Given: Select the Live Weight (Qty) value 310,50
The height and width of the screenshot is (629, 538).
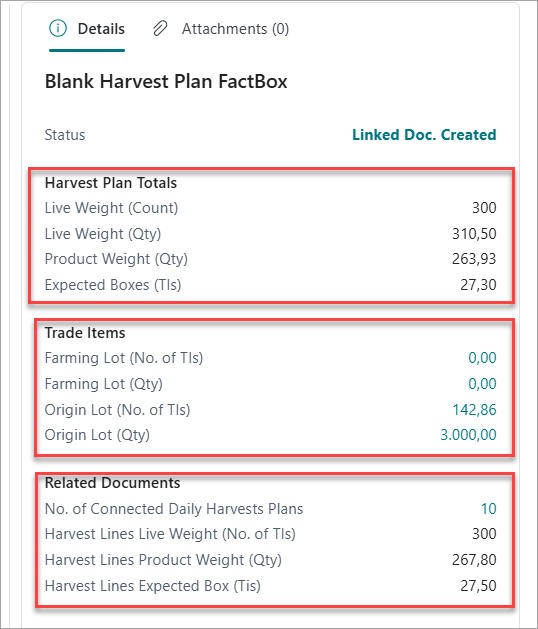Looking at the screenshot, I should pyautogui.click(x=474, y=233).
